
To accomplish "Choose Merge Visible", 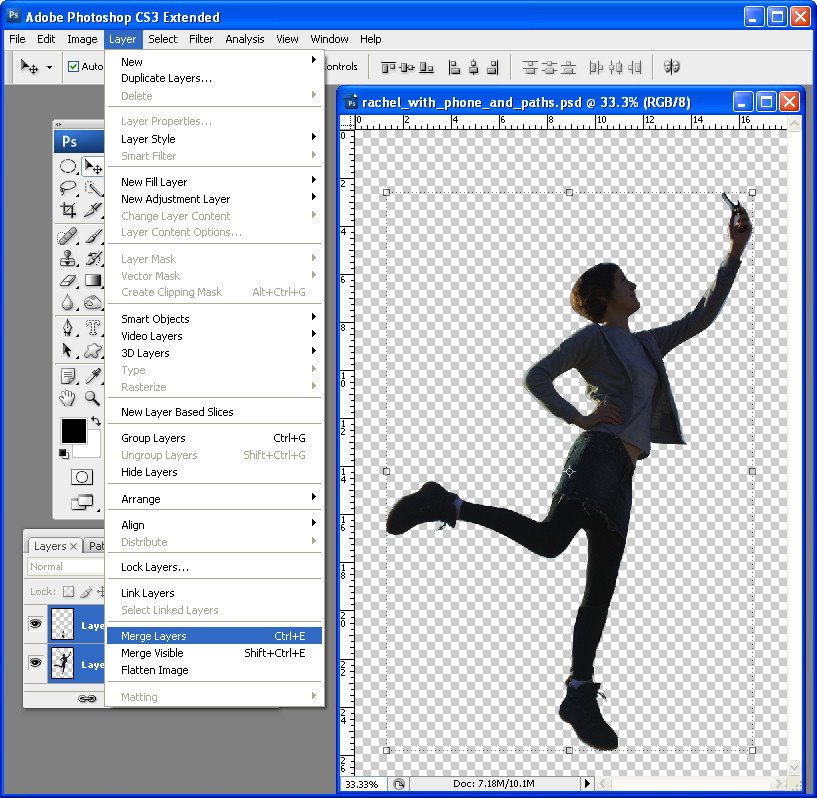I will [x=215, y=653].
